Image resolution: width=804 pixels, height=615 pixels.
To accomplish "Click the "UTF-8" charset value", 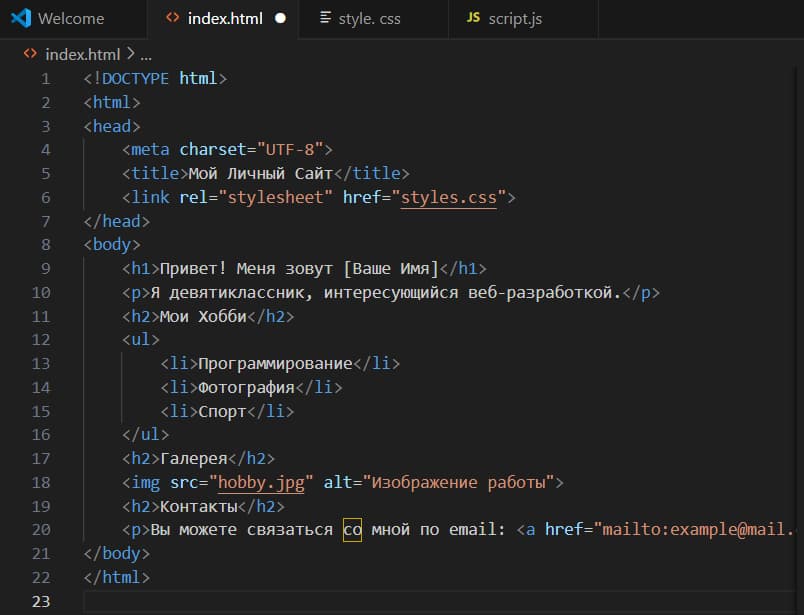I will point(290,150).
